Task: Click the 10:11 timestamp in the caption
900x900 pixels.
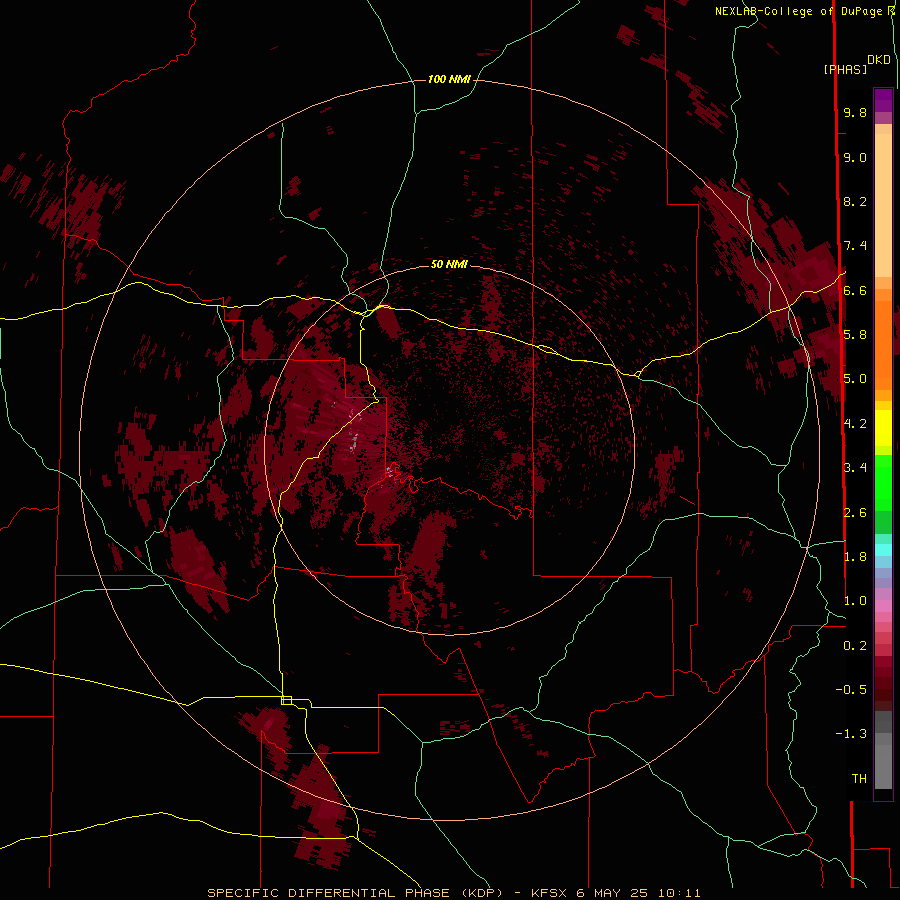Action: (680, 893)
